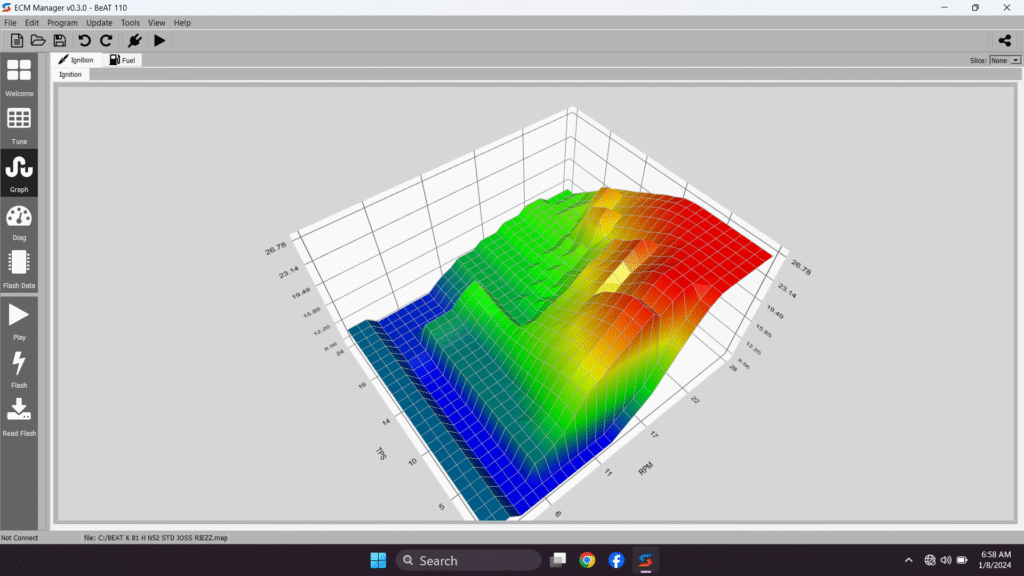
Task: Open the Flash Data panel
Action: coord(19,268)
